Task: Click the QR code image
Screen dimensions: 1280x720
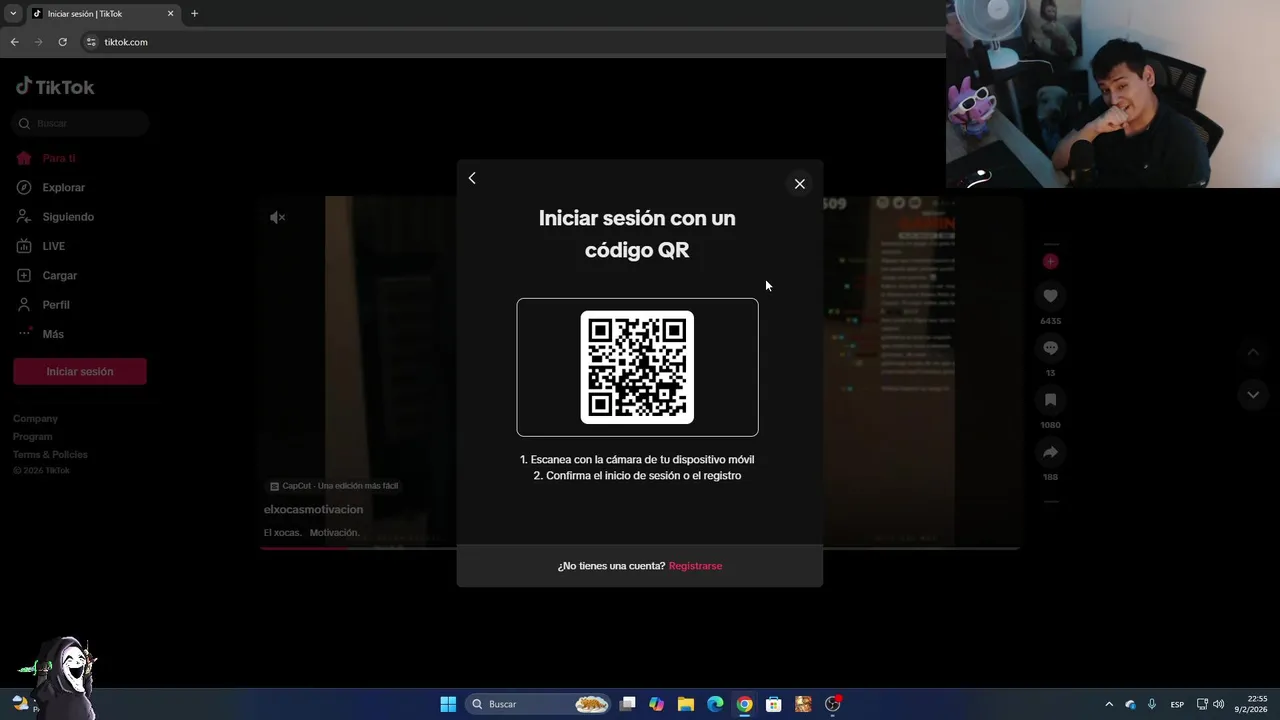Action: click(x=637, y=367)
